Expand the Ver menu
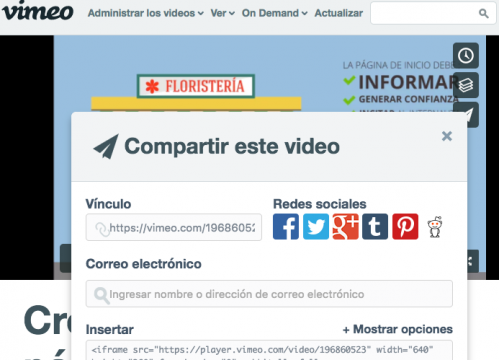The image size is (499, 360). (x=222, y=13)
